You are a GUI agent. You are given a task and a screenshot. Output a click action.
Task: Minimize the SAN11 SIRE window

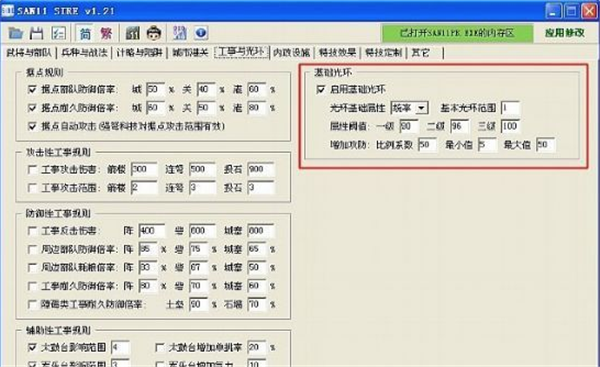(553, 11)
